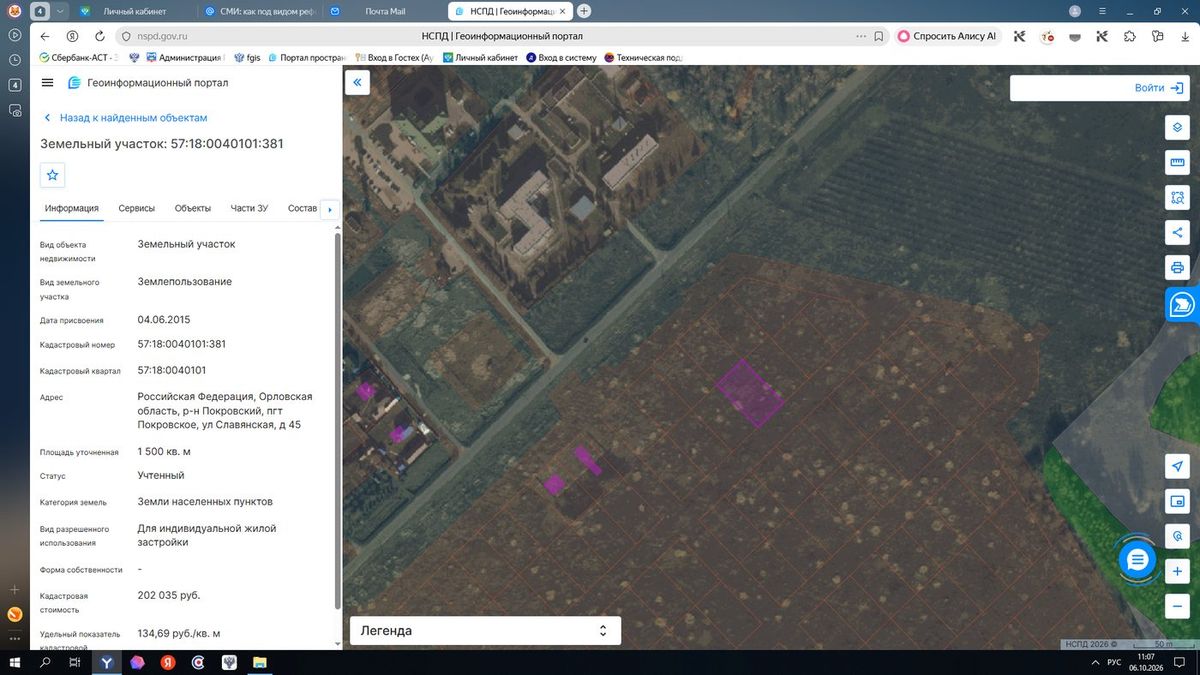Open the blue chat assistant bubble
The height and width of the screenshot is (675, 1200).
click(1137, 561)
